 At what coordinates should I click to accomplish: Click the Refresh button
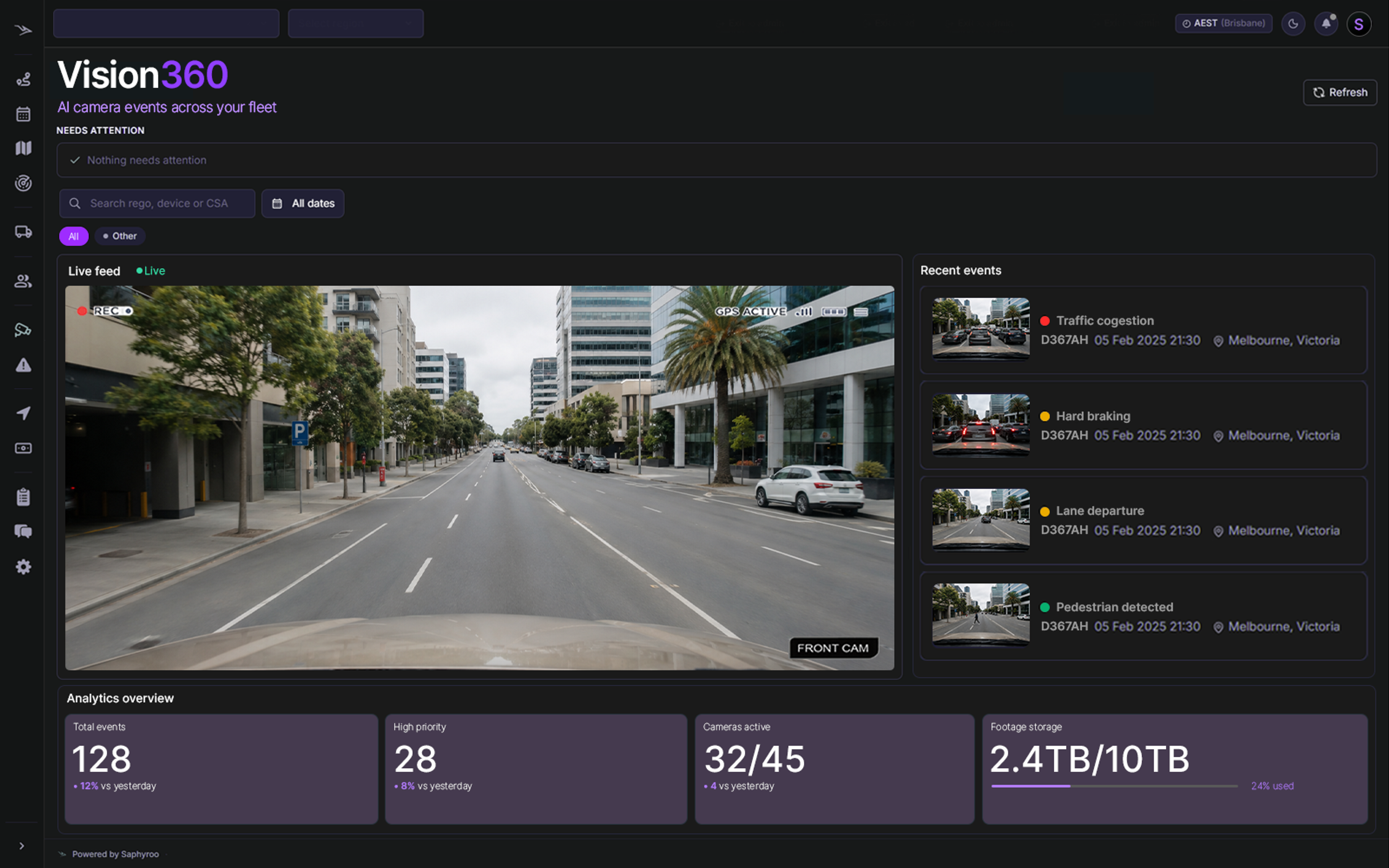tap(1340, 93)
